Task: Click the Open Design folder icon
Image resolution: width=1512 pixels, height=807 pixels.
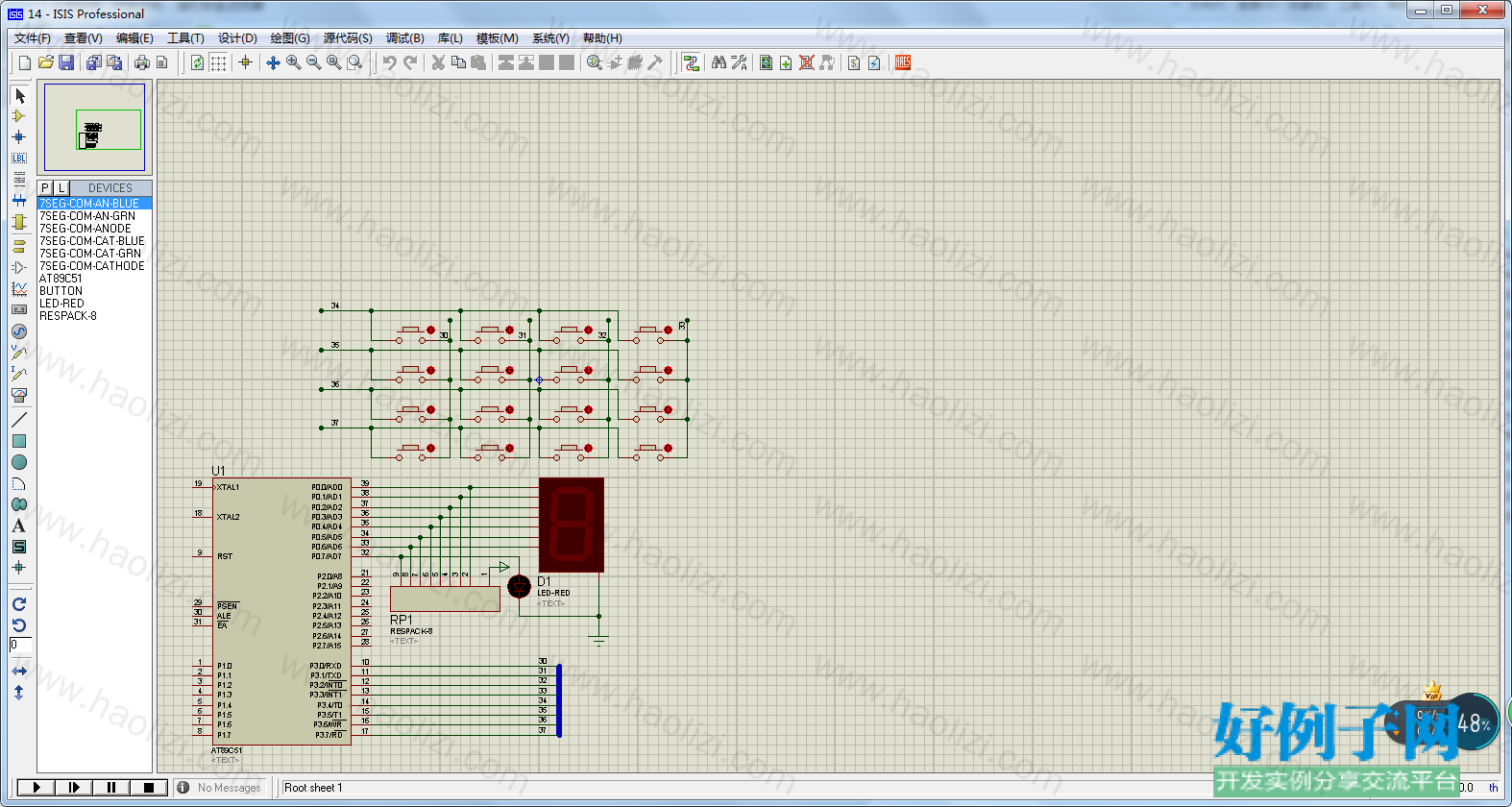Action: point(45,62)
